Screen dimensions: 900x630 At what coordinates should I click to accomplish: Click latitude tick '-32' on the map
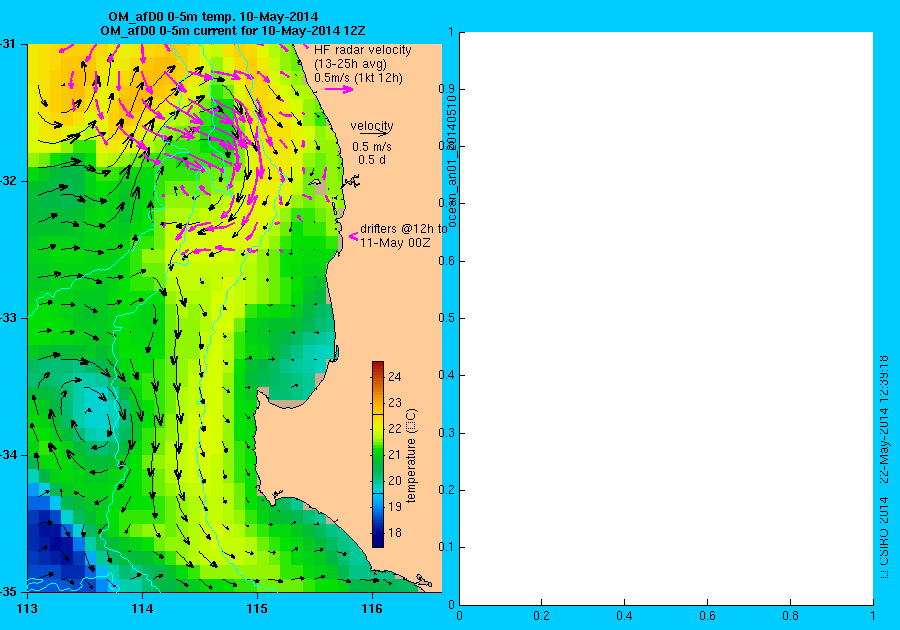click(8, 181)
